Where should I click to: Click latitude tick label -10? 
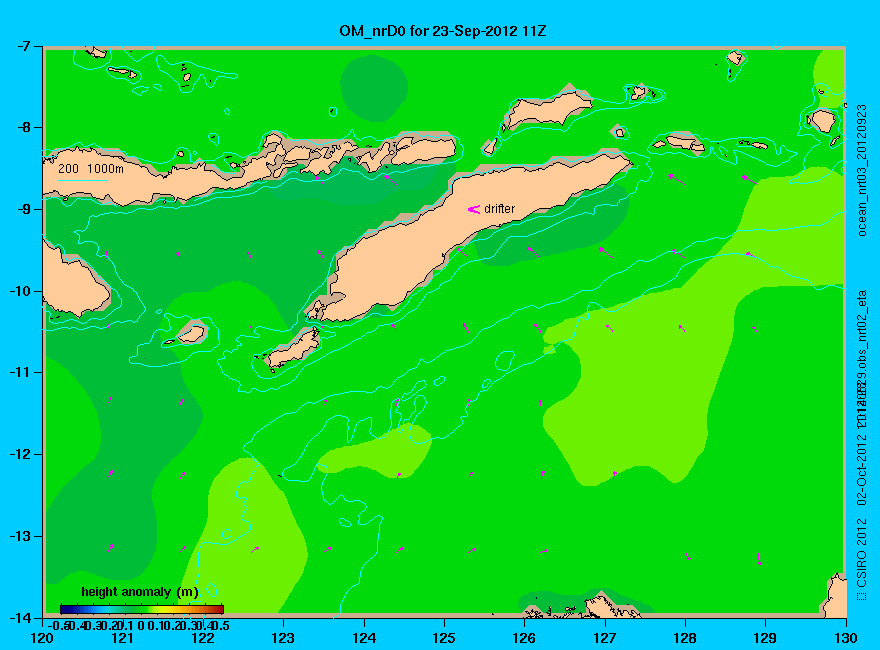[18, 291]
